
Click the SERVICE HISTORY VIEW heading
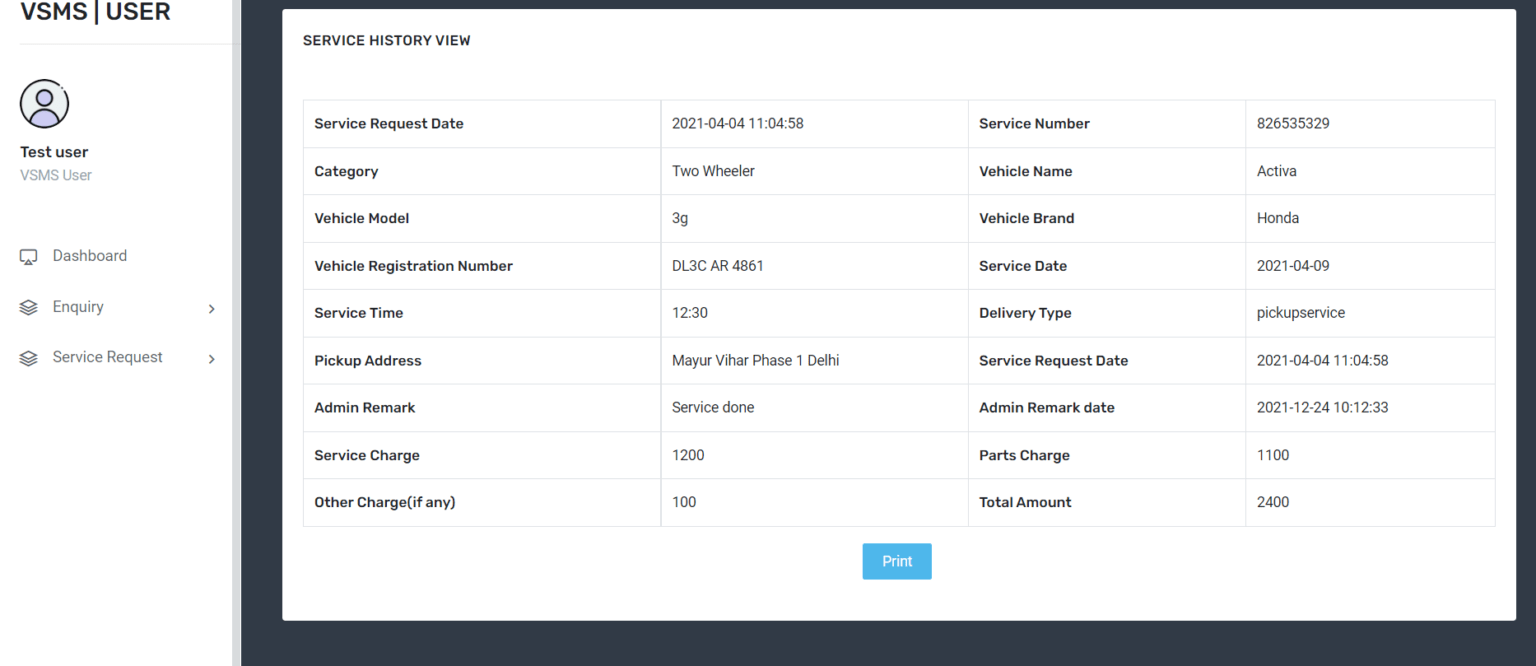pyautogui.click(x=387, y=40)
